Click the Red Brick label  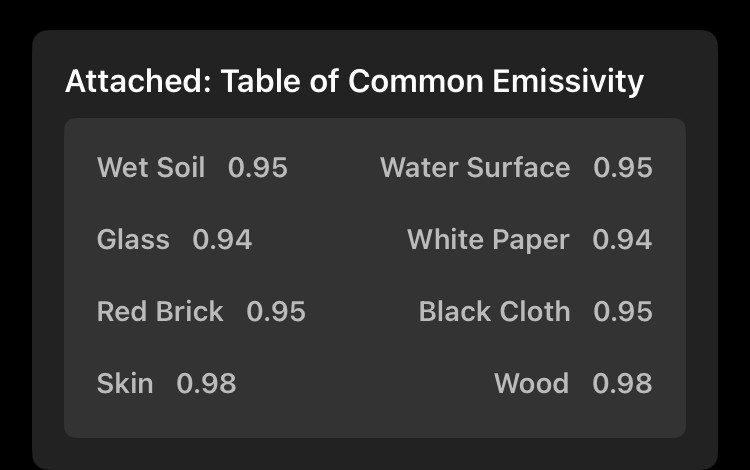click(160, 311)
